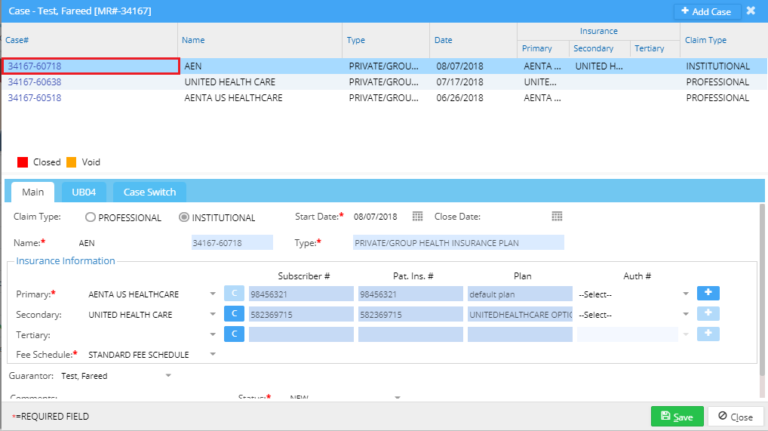Screen dimensions: 768x431
Task: Open the Guarantor dropdown
Action: (x=168, y=376)
